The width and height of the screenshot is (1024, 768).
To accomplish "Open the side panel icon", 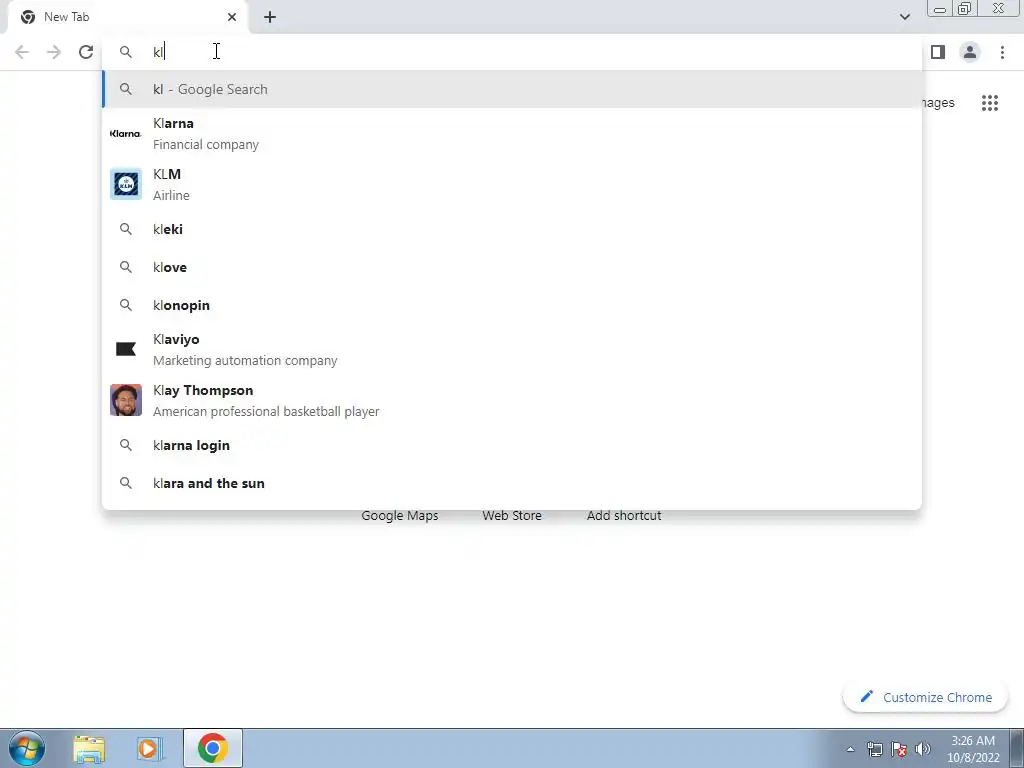I will pos(938,52).
